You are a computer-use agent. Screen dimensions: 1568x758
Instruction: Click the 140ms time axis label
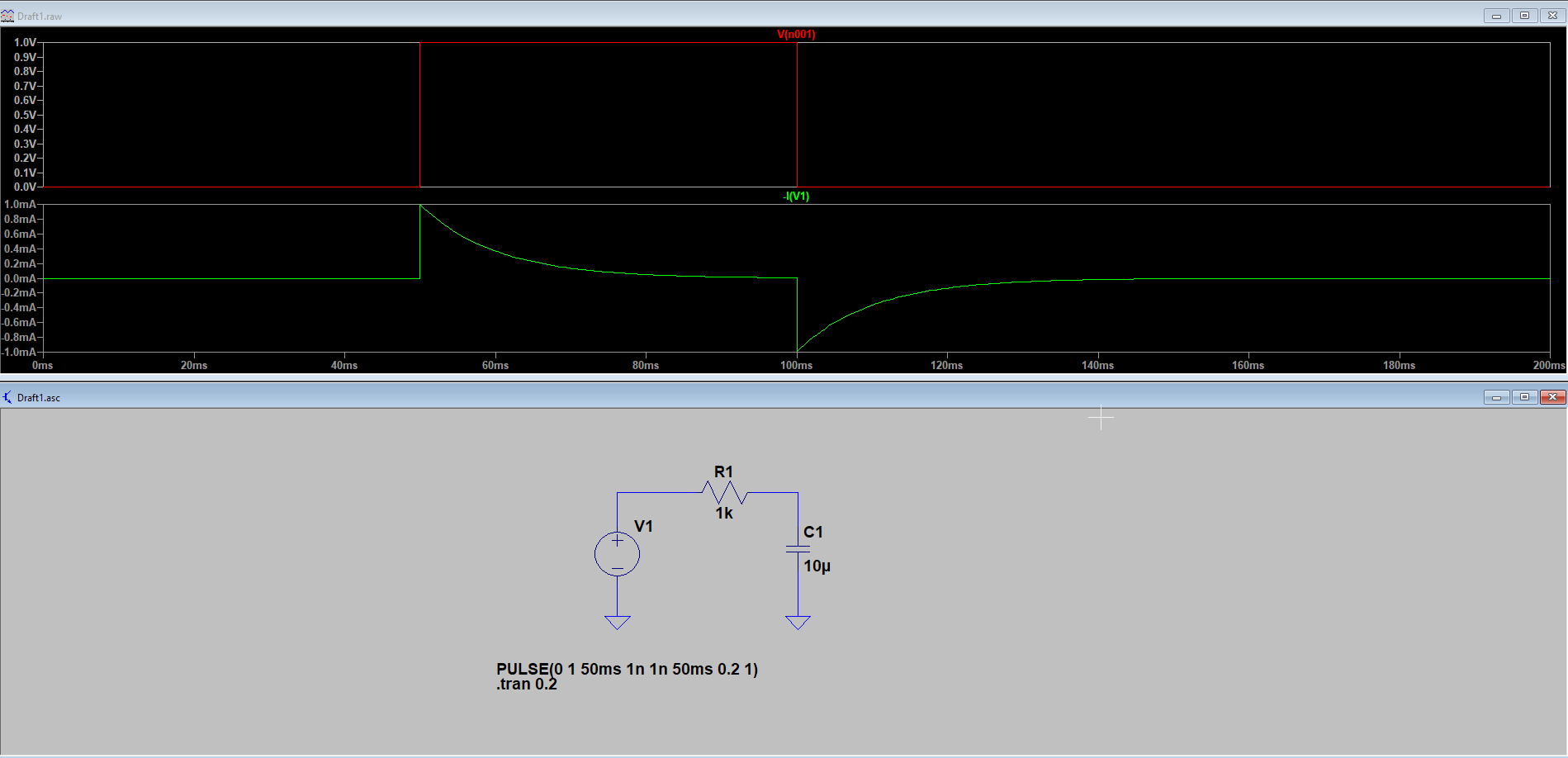[1097, 365]
